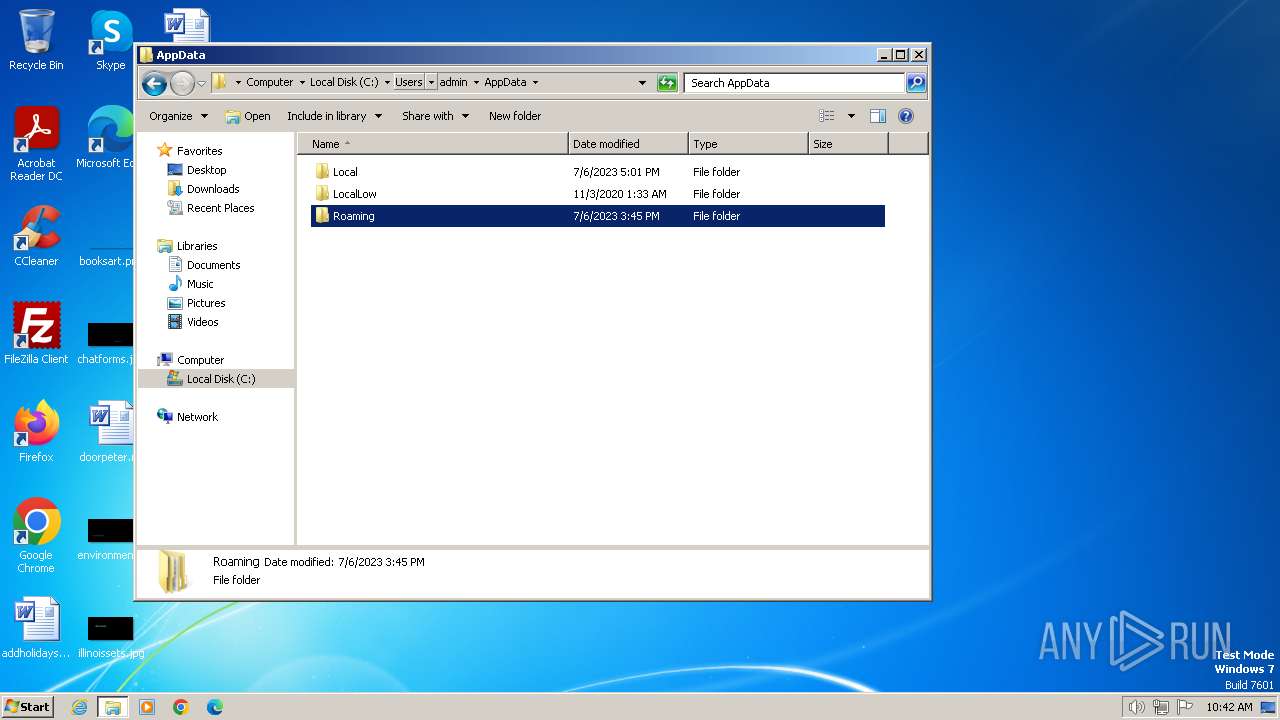Select the addholidays Word document icon
1280x720 pixels.
click(x=36, y=628)
